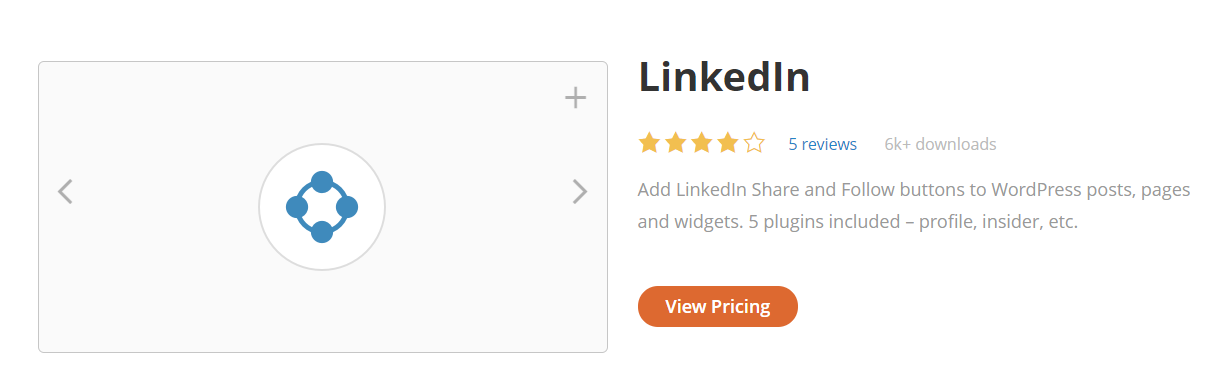Click the orange View Pricing button
The height and width of the screenshot is (381, 1223).
[718, 306]
